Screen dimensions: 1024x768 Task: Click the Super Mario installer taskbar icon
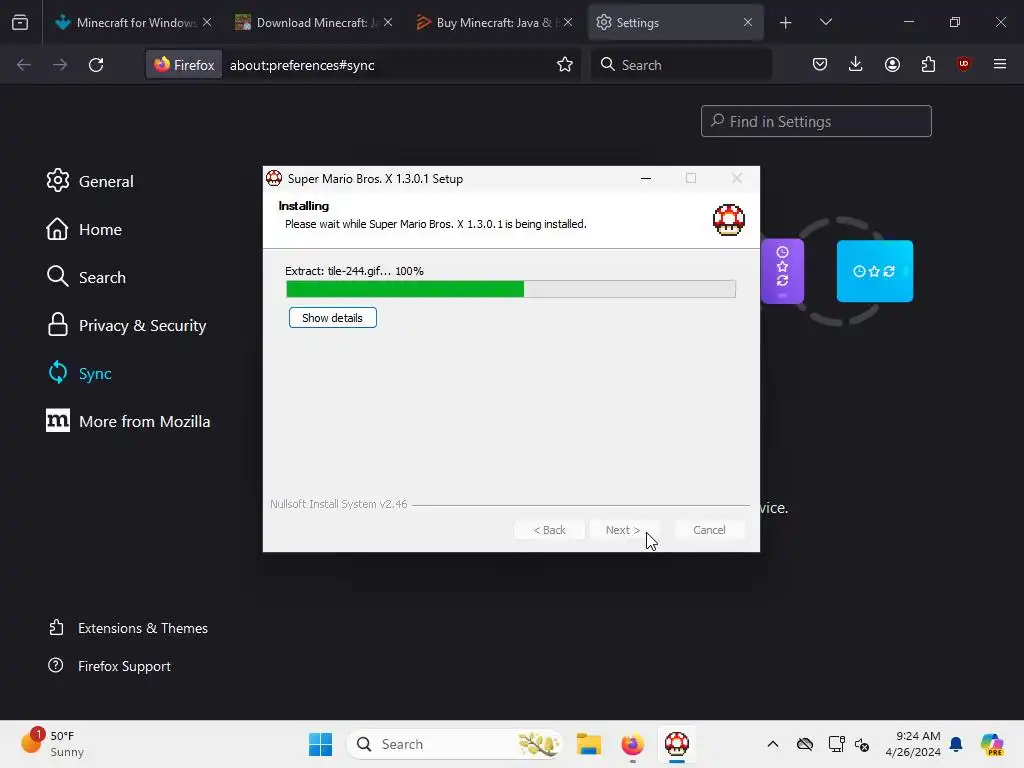click(x=677, y=744)
